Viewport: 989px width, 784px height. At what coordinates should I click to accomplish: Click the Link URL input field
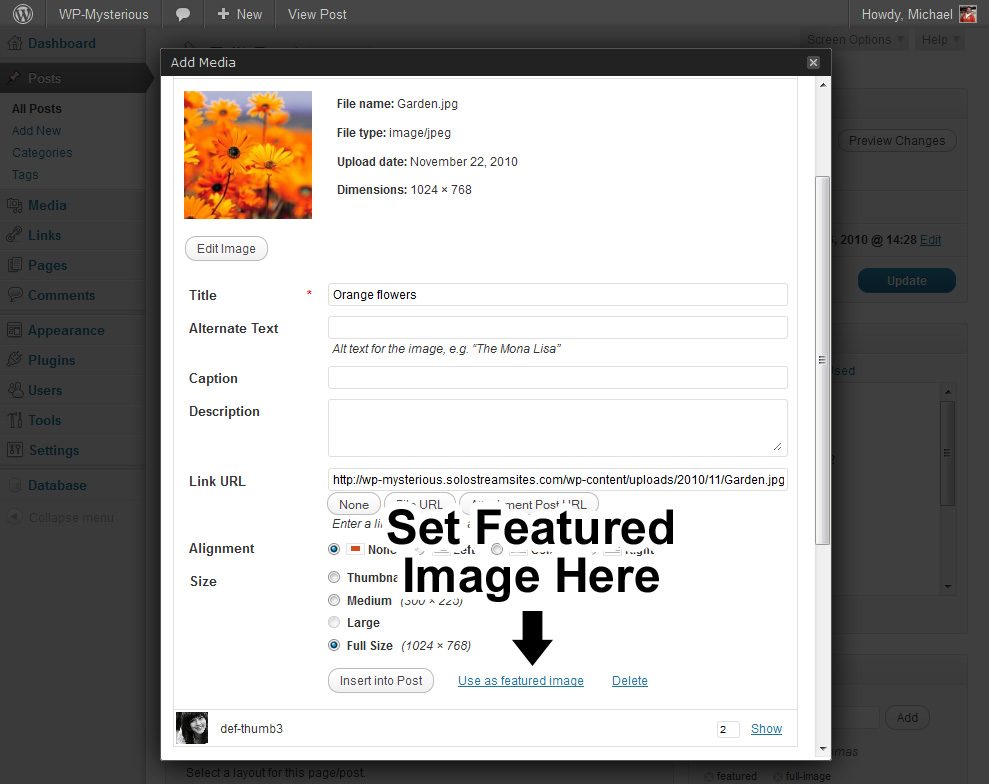coord(558,479)
